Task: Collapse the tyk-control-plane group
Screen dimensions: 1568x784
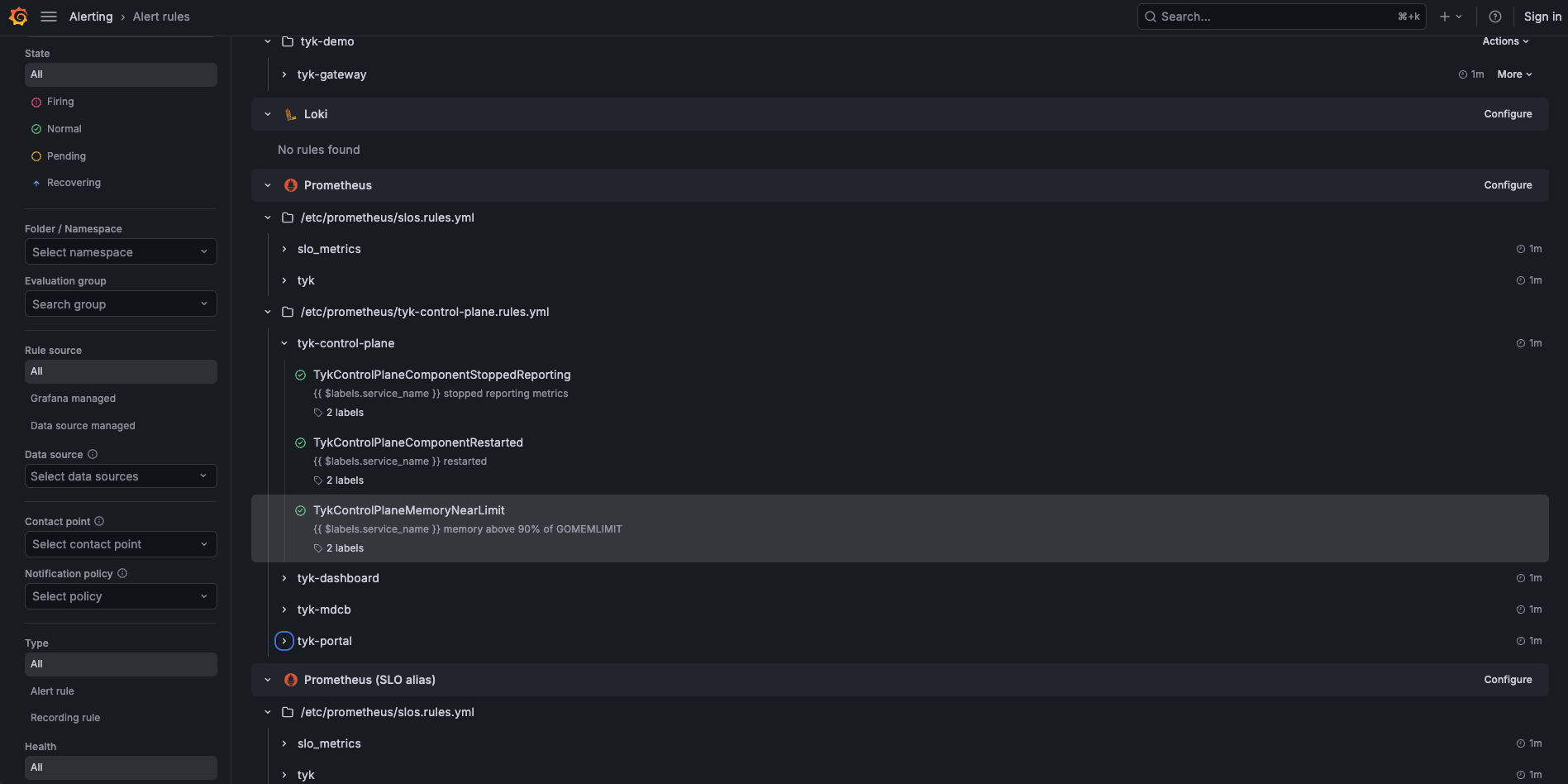Action: 284,343
